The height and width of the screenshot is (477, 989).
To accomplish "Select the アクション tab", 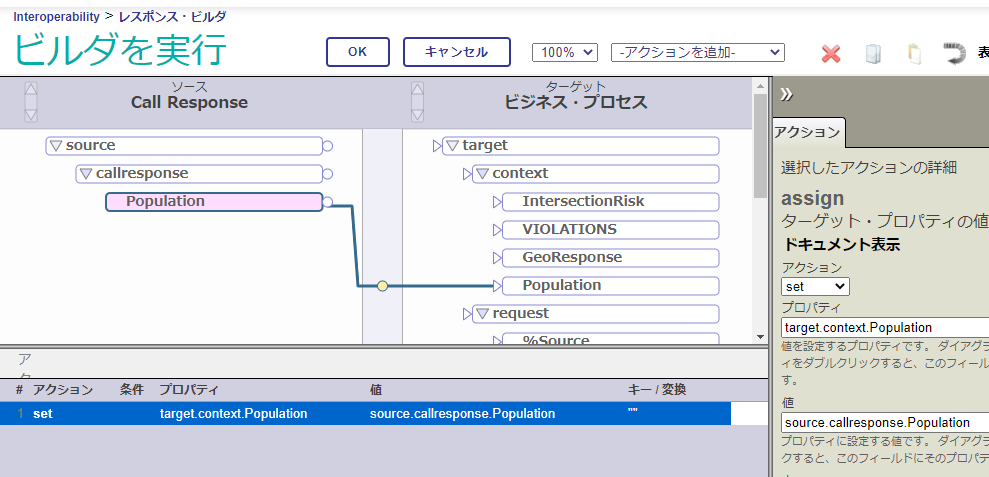I will pyautogui.click(x=808, y=132).
